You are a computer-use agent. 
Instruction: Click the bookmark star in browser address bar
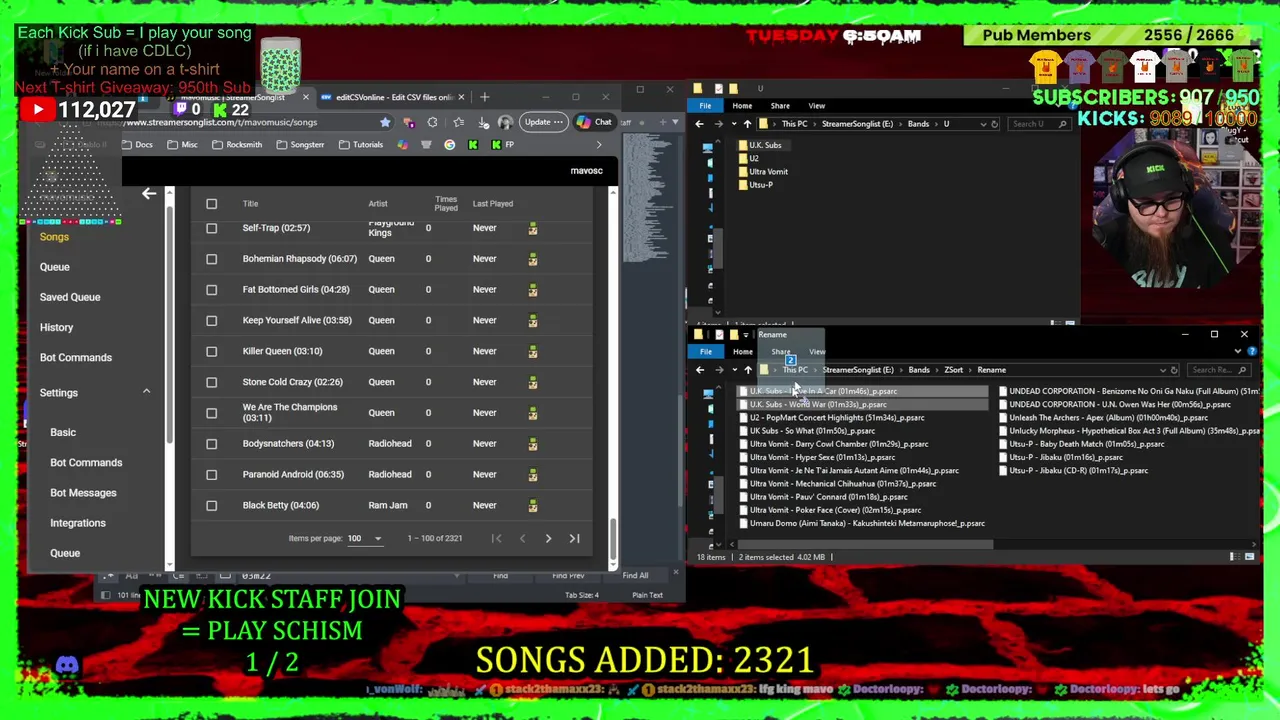click(x=385, y=122)
